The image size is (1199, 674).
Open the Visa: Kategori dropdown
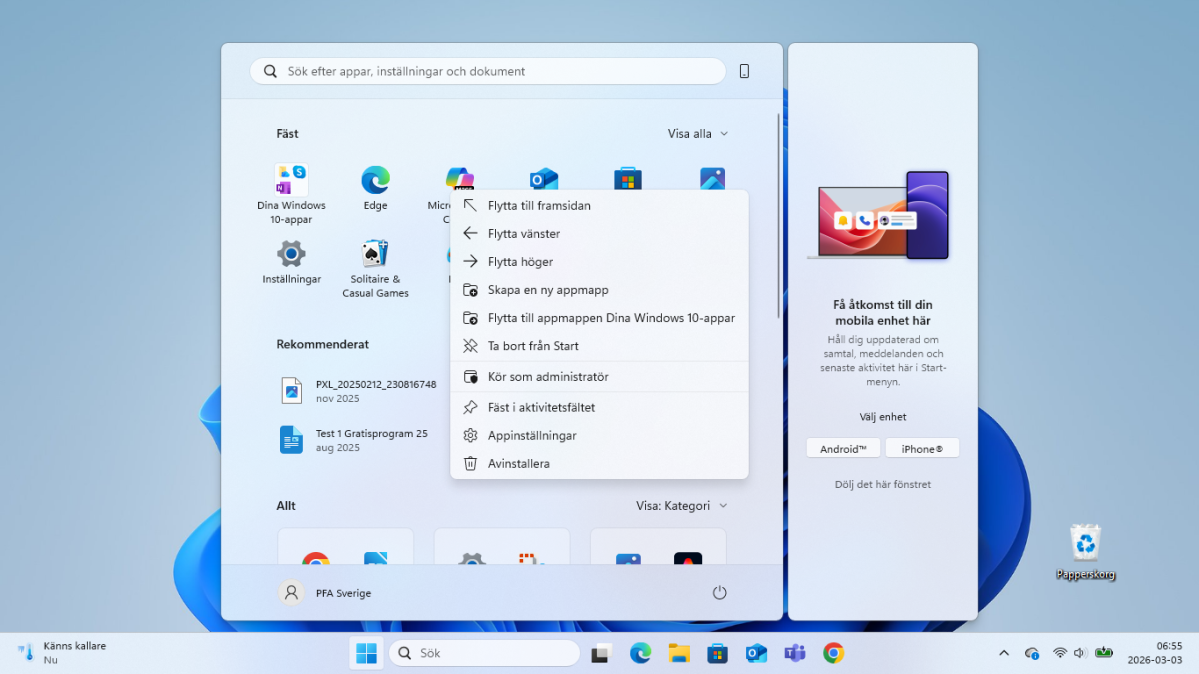(681, 506)
